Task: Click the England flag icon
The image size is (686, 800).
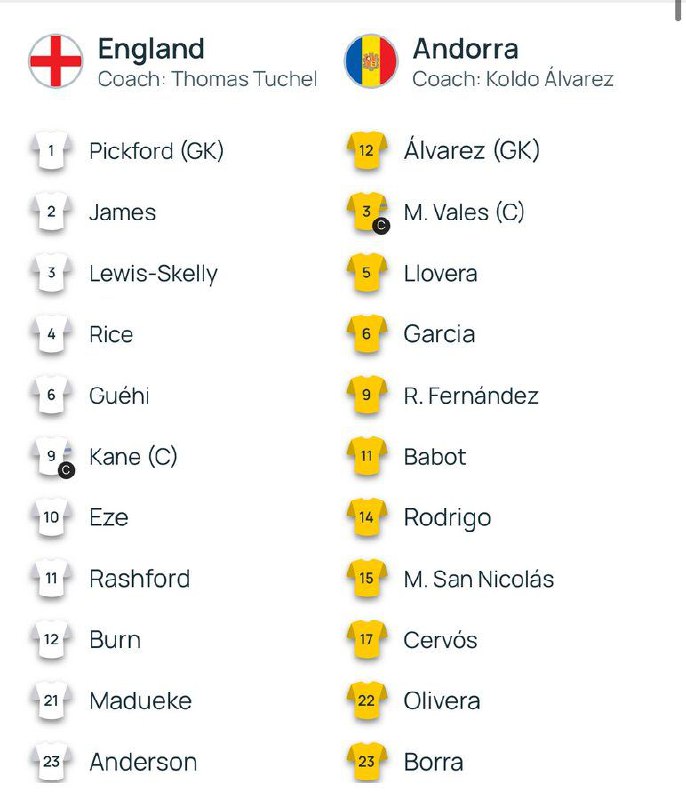Action: coord(56,61)
